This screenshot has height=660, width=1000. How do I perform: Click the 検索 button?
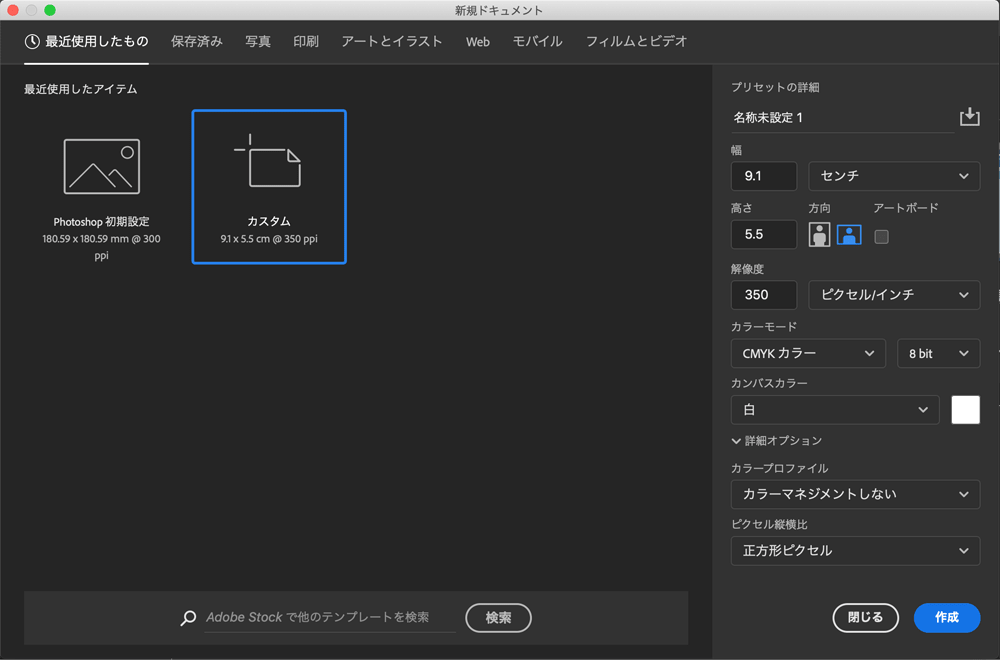click(x=498, y=618)
